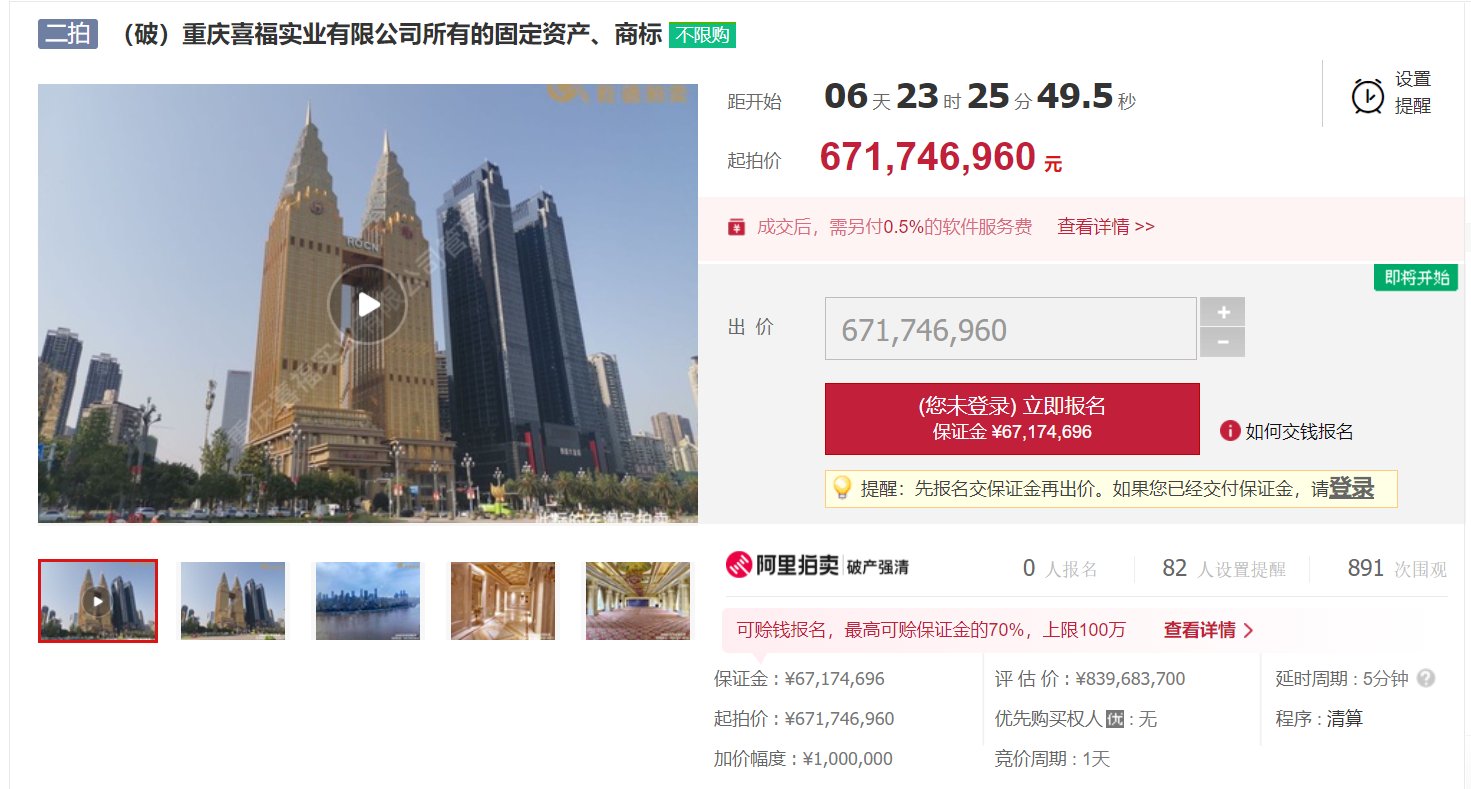Select the river skyline thumbnail
This screenshot has height=789, width=1471.
[x=368, y=600]
